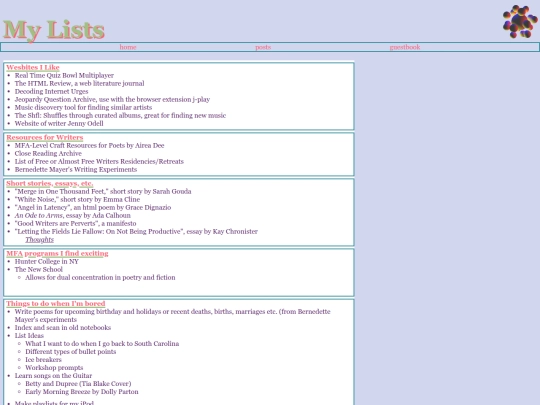Open the posts navigation link

click(x=263, y=47)
